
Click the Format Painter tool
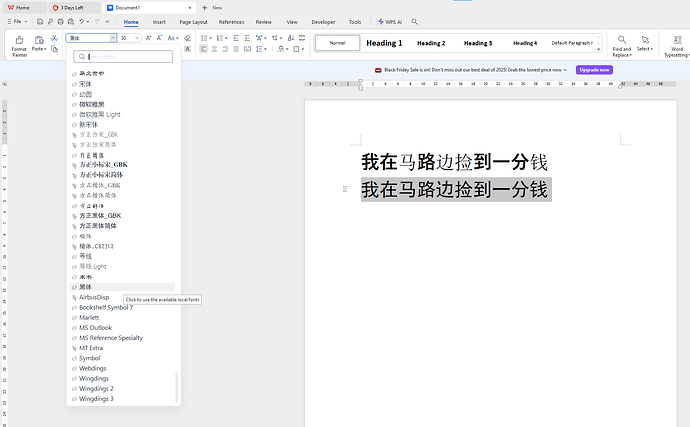[19, 45]
